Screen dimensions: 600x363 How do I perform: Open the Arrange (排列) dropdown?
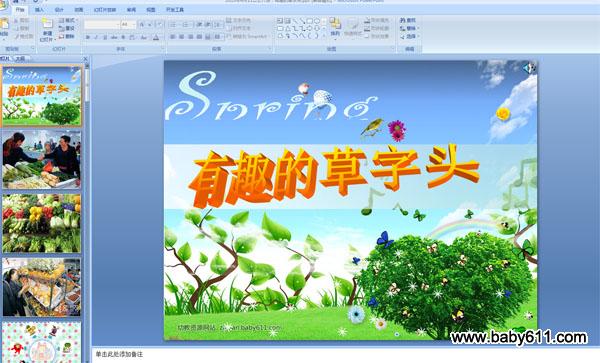pyautogui.click(x=335, y=28)
